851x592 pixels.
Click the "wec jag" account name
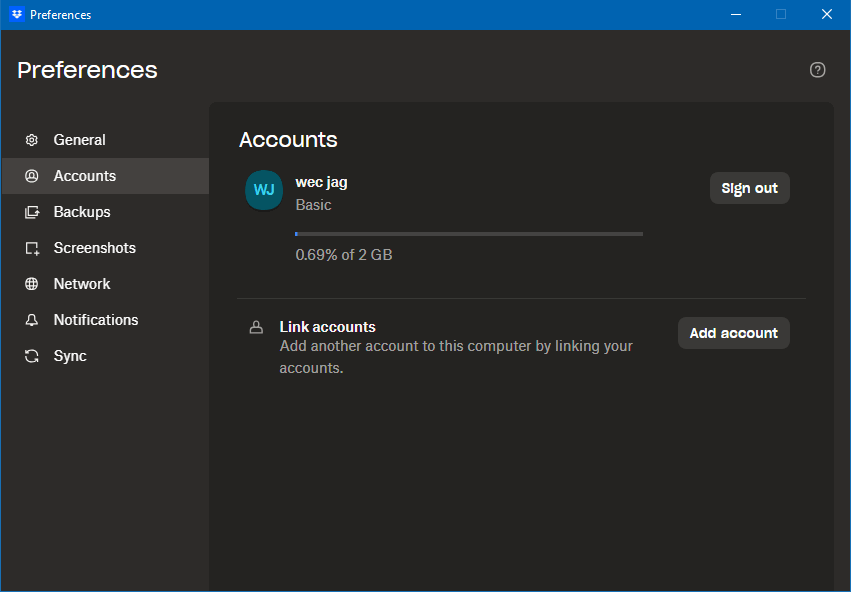321,183
